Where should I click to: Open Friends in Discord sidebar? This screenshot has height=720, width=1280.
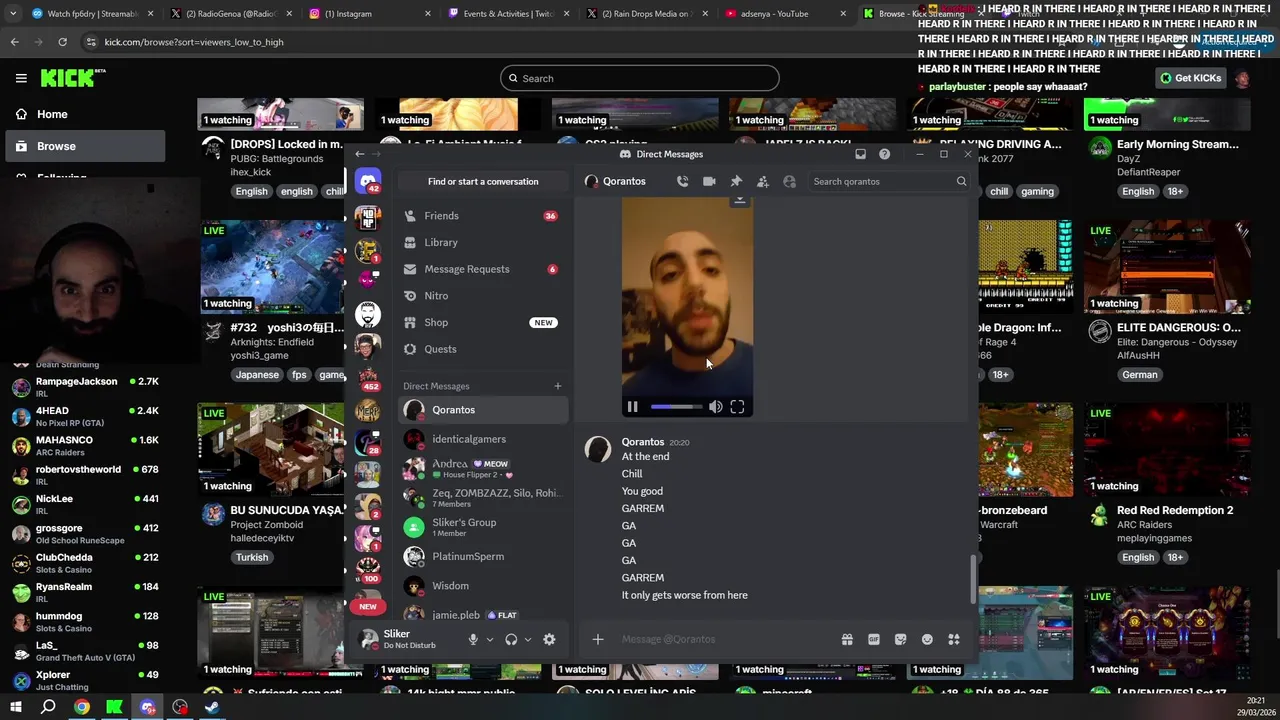pyautogui.click(x=483, y=216)
